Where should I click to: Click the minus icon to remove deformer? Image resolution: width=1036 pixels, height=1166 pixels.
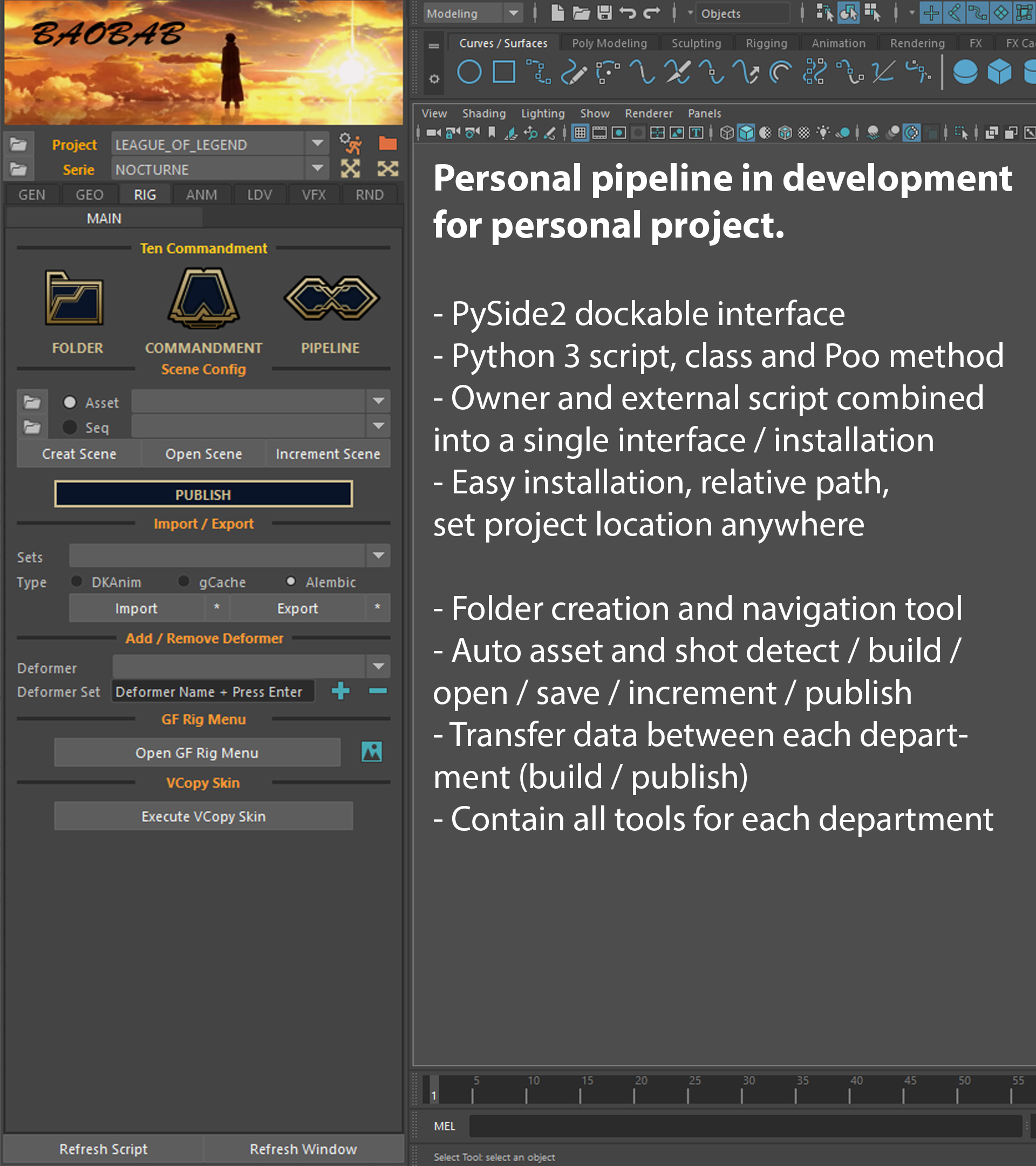[x=378, y=691]
